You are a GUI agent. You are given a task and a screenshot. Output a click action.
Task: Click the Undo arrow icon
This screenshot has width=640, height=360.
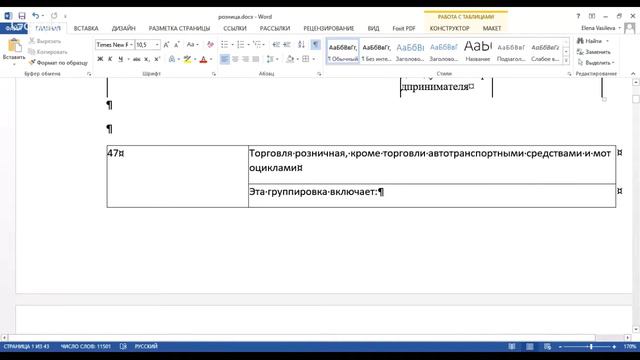tap(36, 16)
